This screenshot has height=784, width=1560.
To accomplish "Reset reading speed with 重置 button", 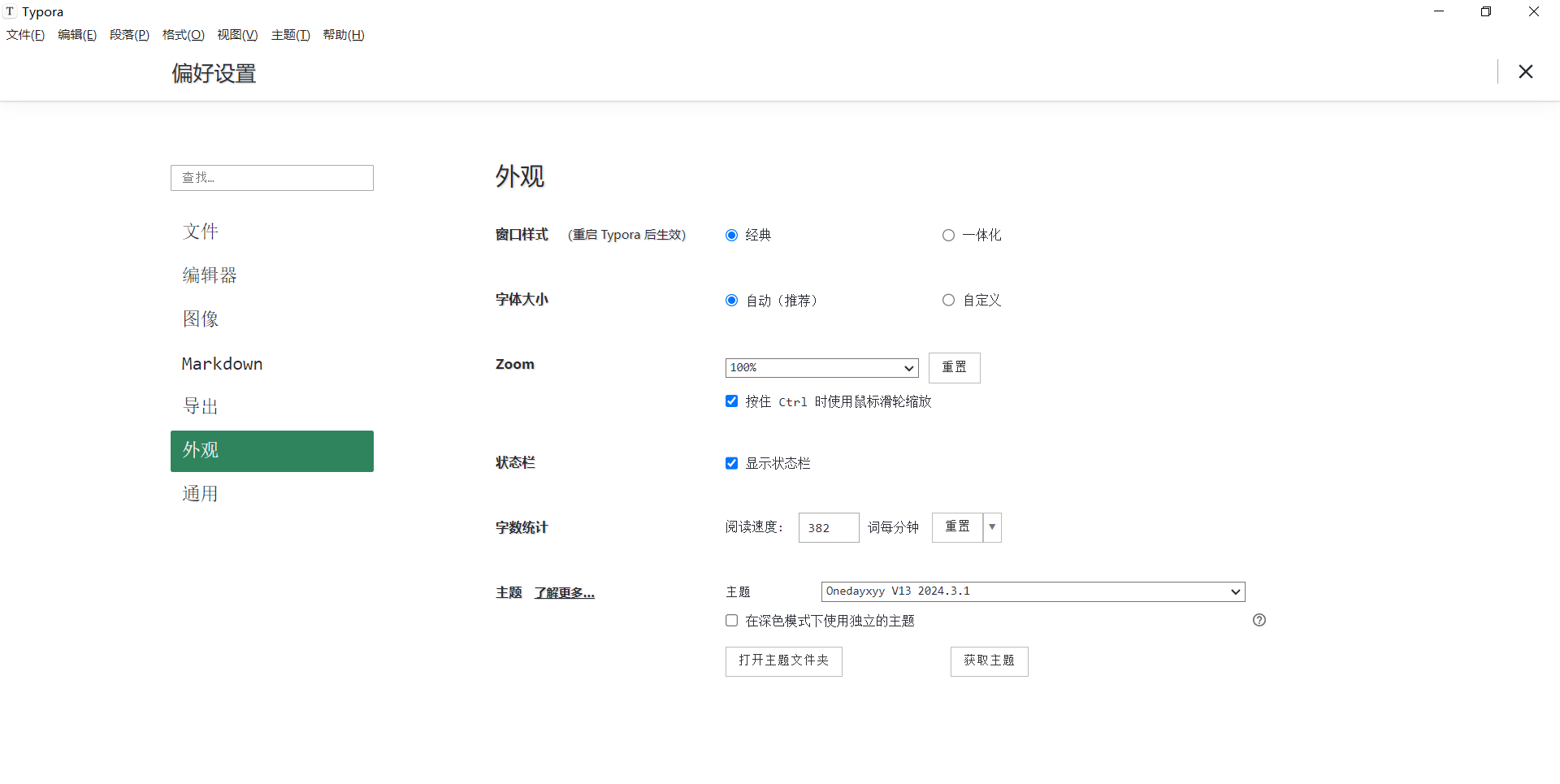I will [x=957, y=527].
